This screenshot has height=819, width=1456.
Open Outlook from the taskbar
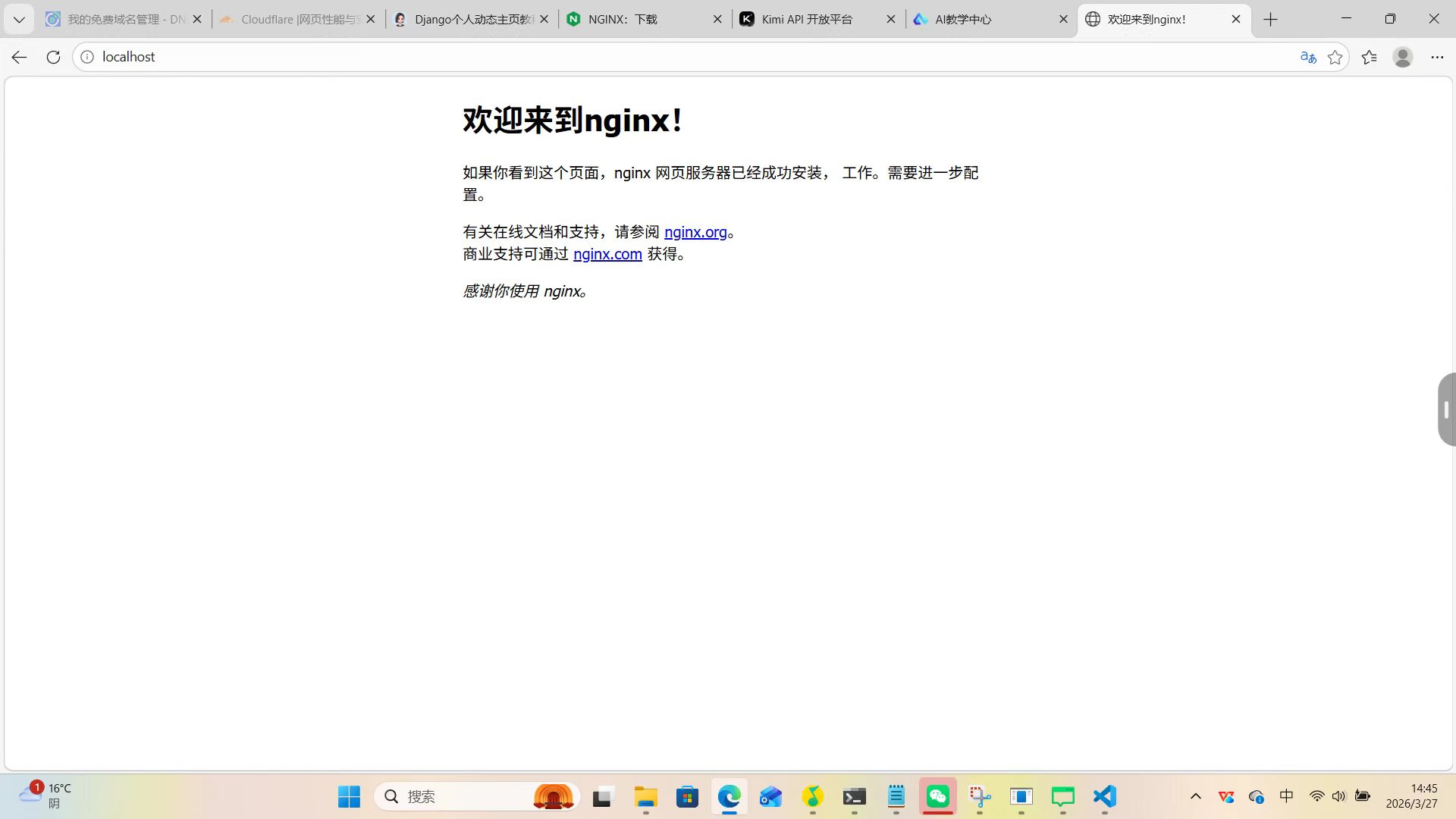770,796
